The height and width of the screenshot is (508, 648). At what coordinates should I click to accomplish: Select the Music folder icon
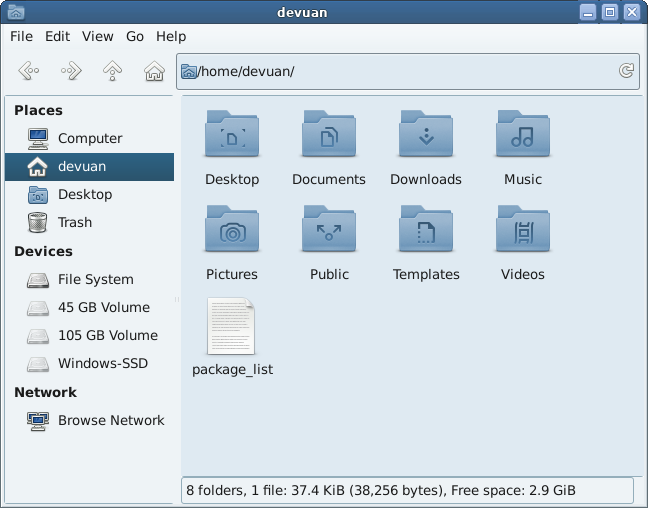(x=522, y=135)
